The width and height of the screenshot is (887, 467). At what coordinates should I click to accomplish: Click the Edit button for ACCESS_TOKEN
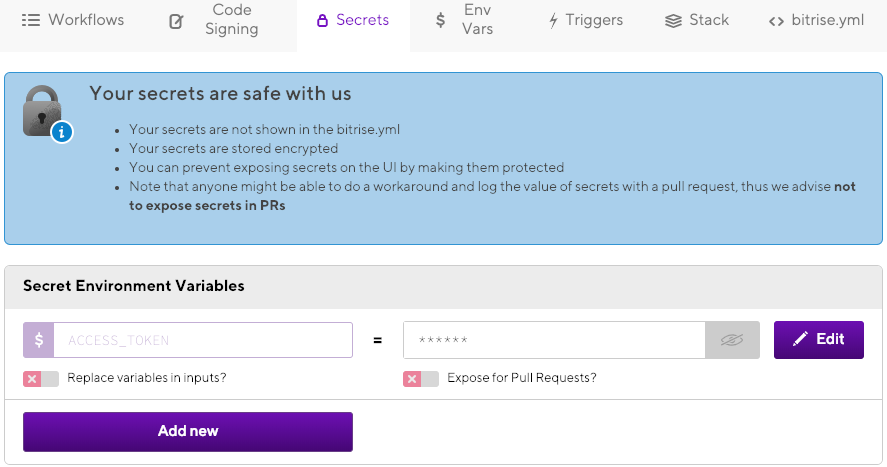pos(818,340)
